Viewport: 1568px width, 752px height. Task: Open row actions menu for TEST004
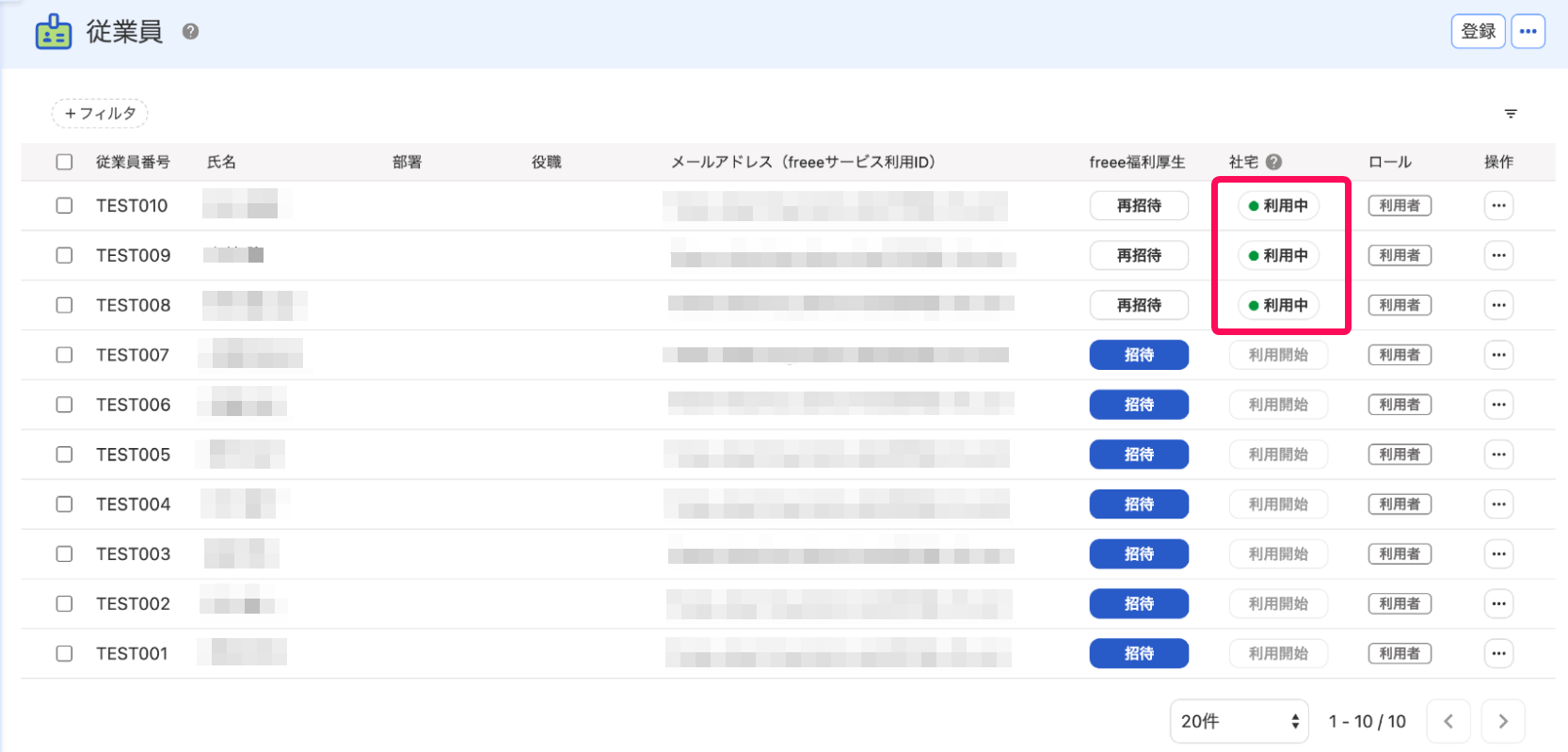coord(1499,504)
